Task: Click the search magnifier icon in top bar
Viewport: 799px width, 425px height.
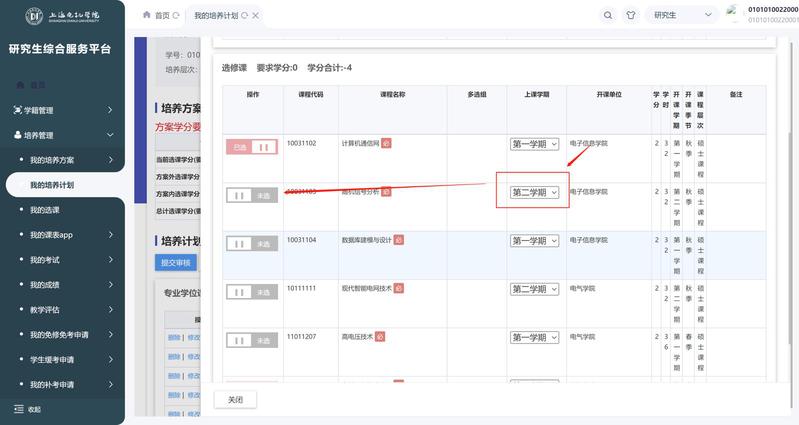Action: click(x=608, y=15)
